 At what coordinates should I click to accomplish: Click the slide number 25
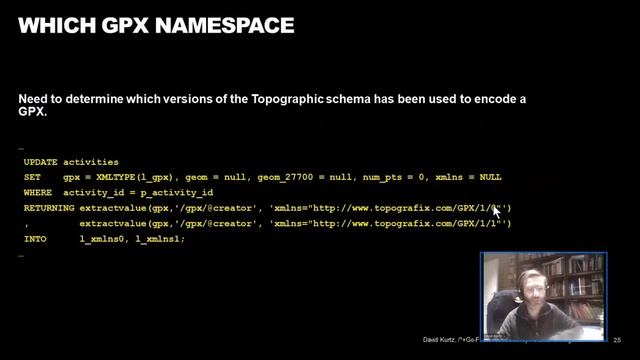pyautogui.click(x=617, y=340)
